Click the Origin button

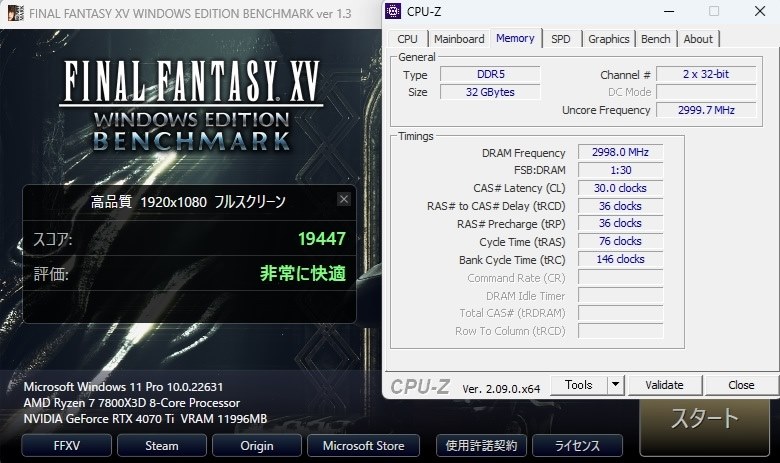257,446
